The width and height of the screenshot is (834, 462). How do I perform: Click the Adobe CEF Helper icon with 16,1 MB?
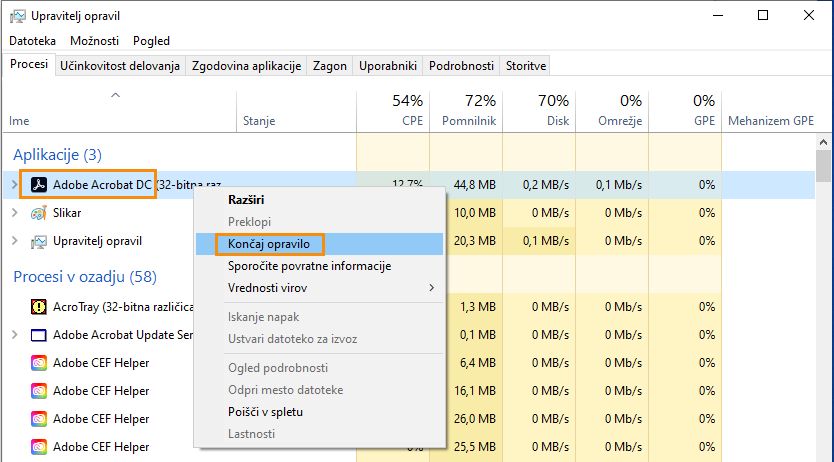[x=38, y=391]
